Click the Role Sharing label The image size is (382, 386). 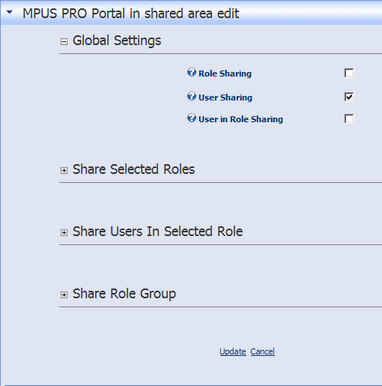[225, 74]
